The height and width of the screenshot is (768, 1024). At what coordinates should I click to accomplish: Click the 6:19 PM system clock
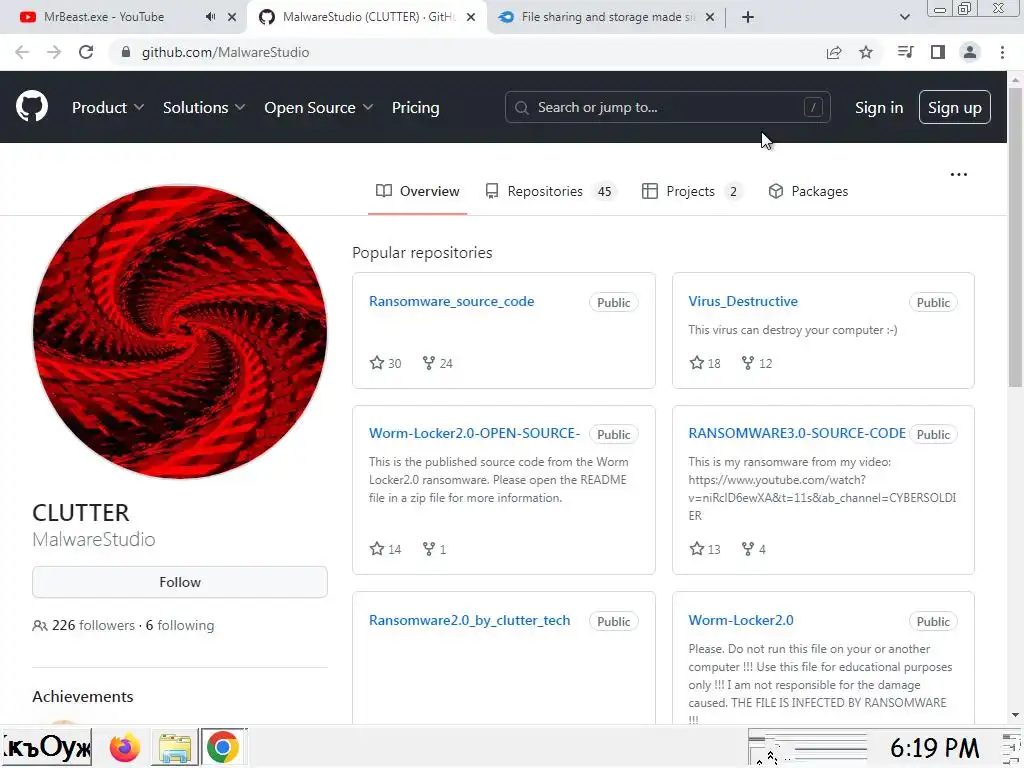(x=934, y=748)
